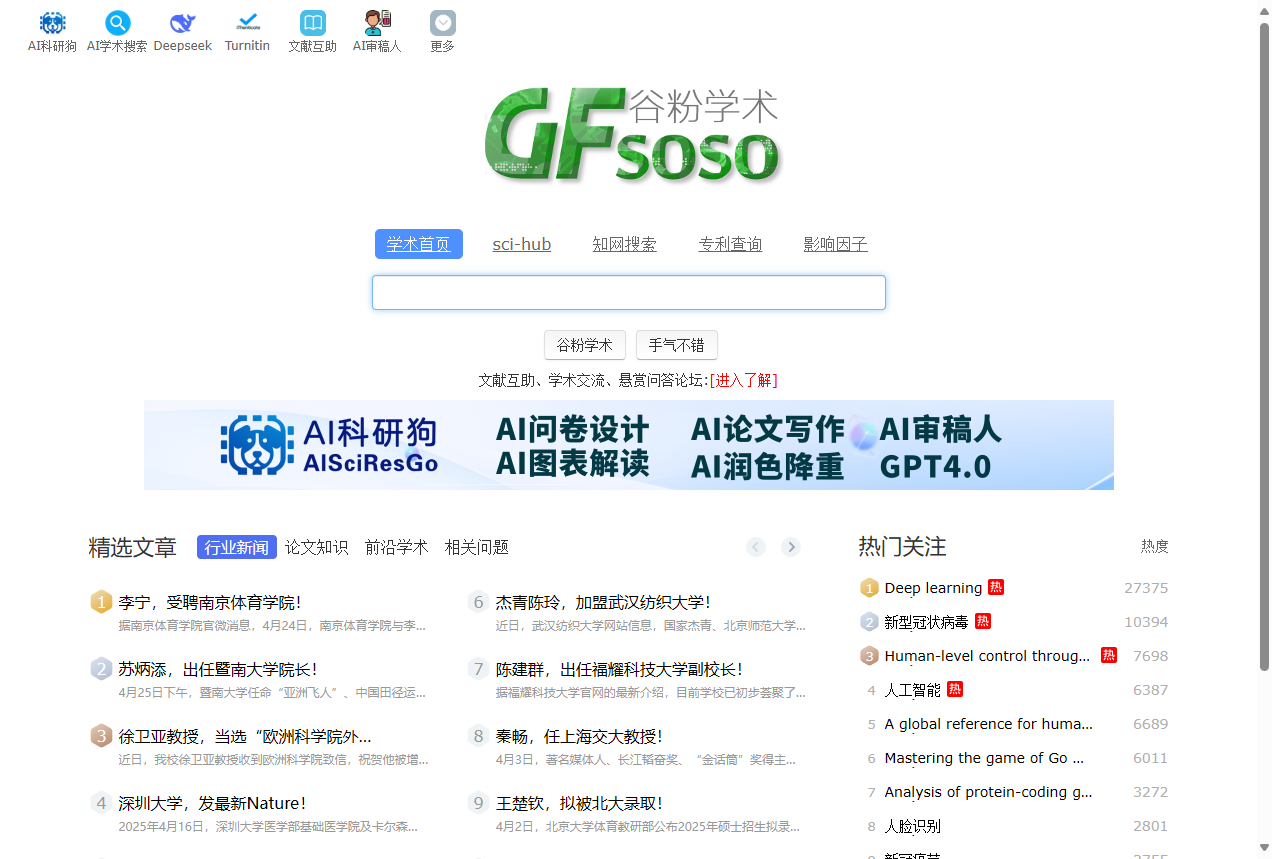Open the 专利查询 tab
The image size is (1272, 859).
(730, 244)
